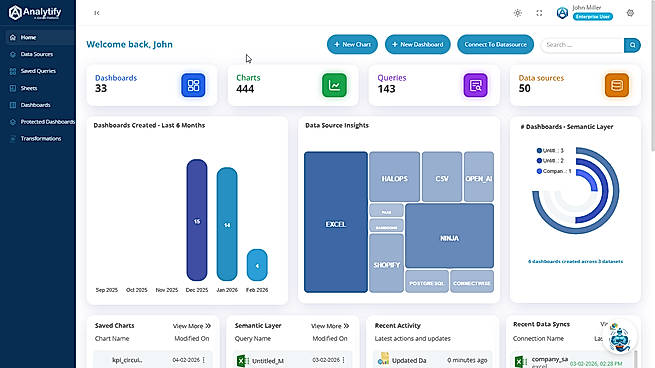The height and width of the screenshot is (368, 655).
Task: Enter fullscreen mode via the expand icon
Action: pos(539,13)
